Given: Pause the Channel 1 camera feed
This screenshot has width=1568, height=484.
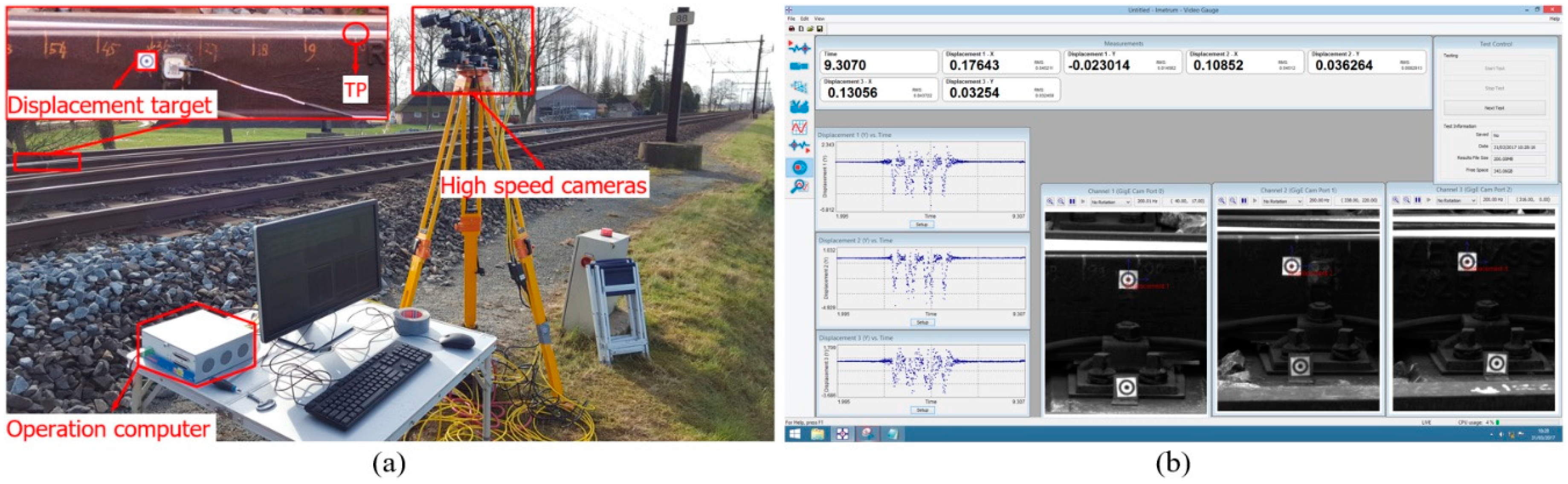Looking at the screenshot, I should (1072, 202).
